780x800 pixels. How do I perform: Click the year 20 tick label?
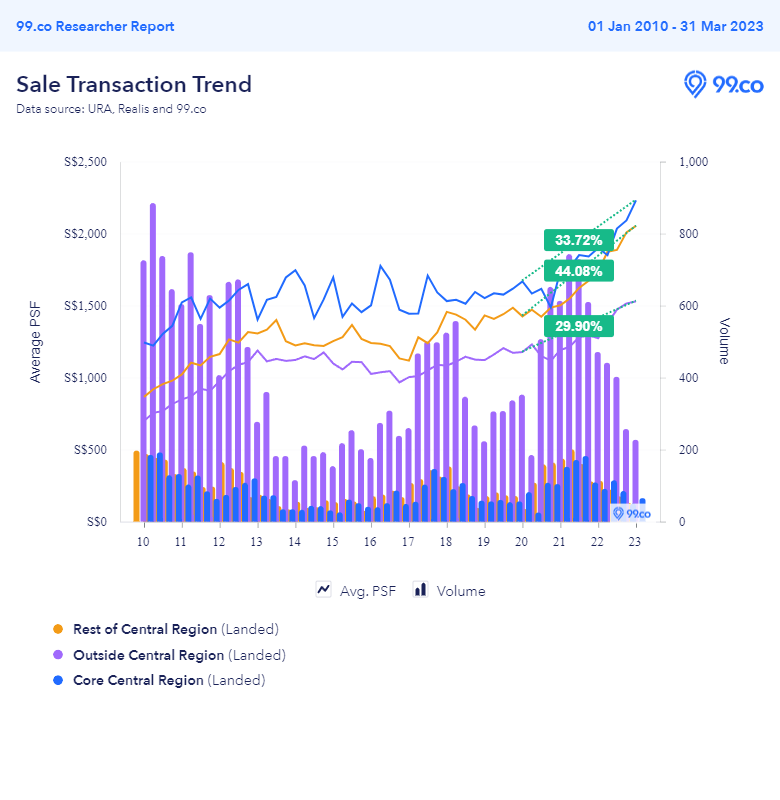coord(521,542)
